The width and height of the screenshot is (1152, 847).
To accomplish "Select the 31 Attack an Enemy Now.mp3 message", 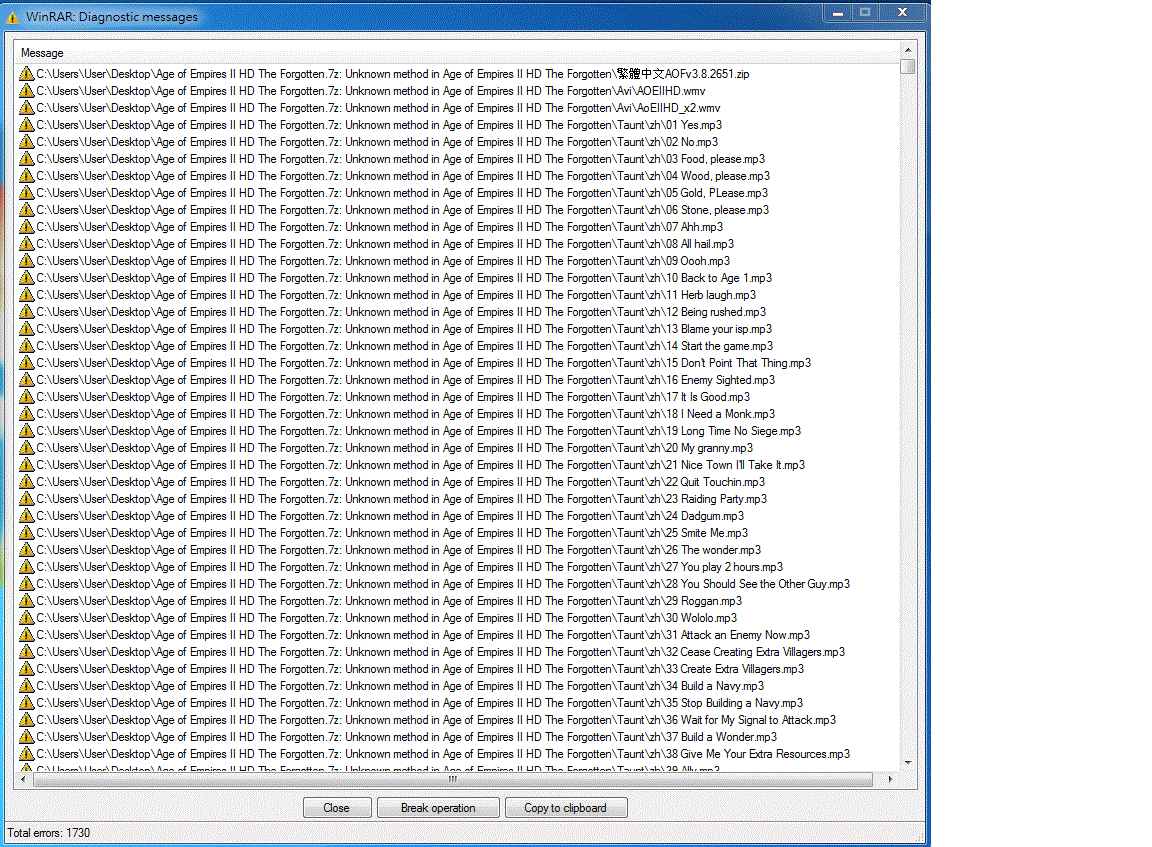I will coord(415,635).
